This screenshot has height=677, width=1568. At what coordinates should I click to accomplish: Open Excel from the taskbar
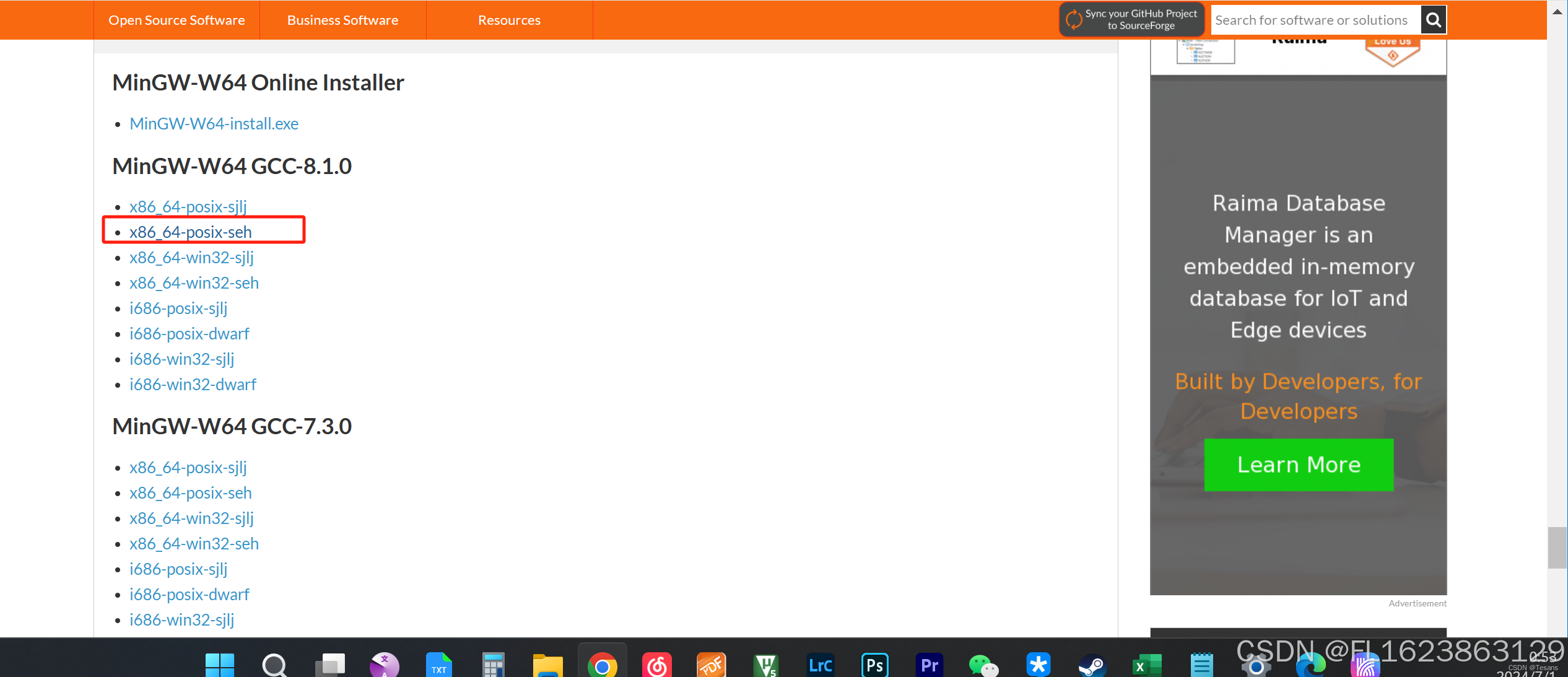(1147, 665)
